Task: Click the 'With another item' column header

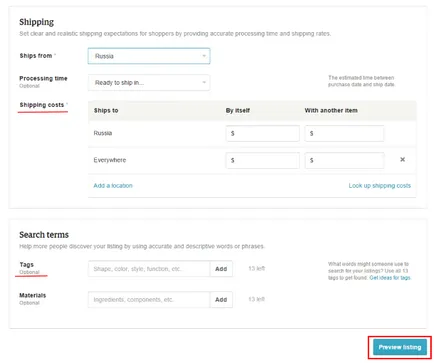Action: 331,110
